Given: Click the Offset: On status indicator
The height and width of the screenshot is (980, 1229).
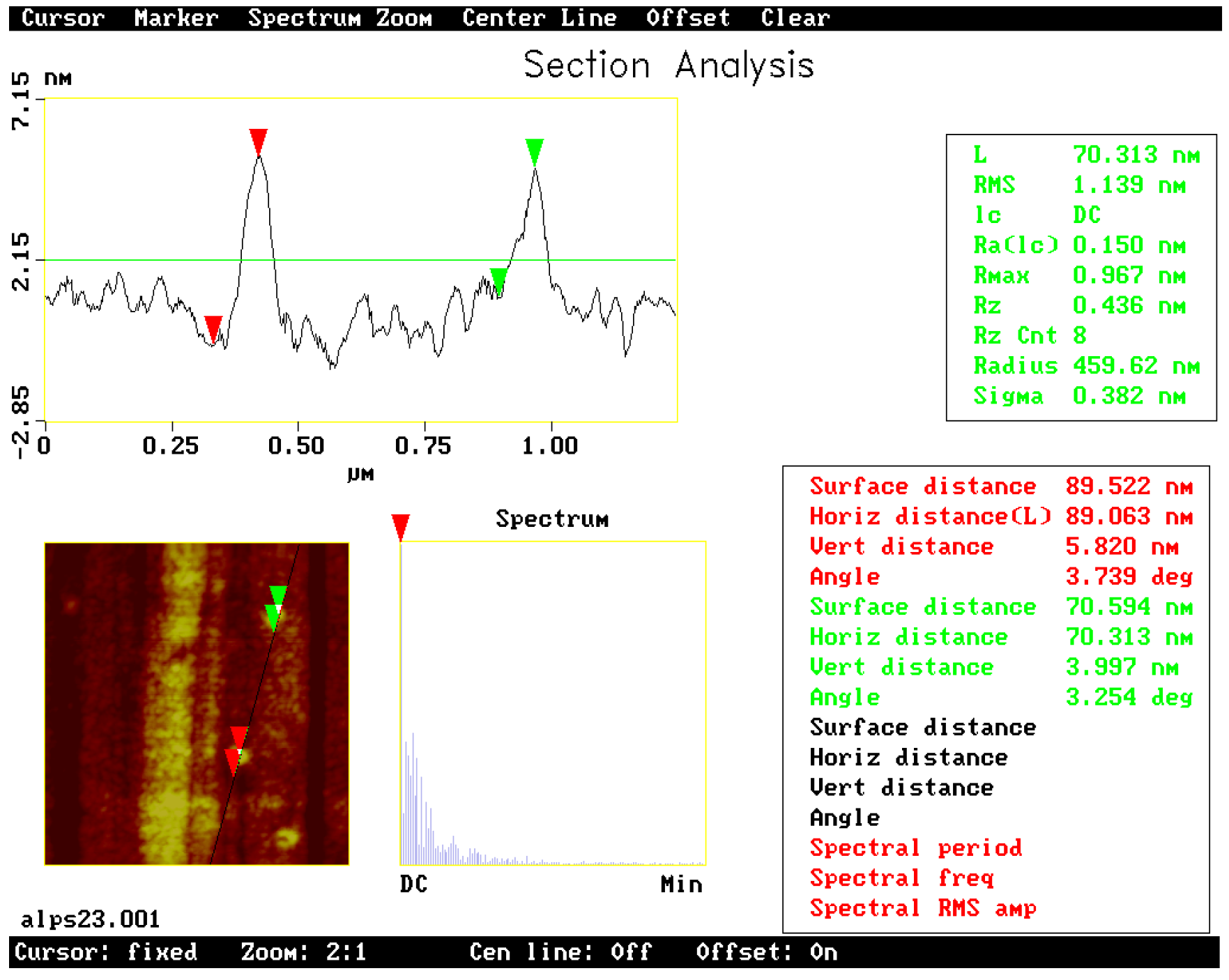Looking at the screenshot, I should (766, 952).
